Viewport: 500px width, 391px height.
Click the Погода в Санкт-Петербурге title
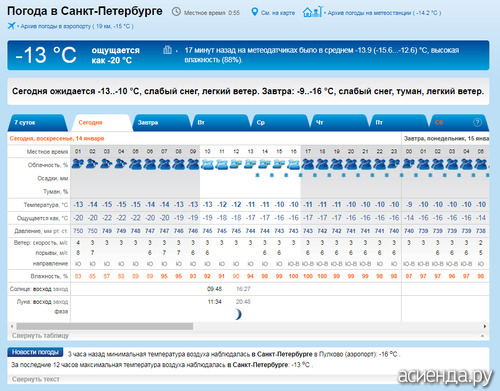pyautogui.click(x=85, y=11)
